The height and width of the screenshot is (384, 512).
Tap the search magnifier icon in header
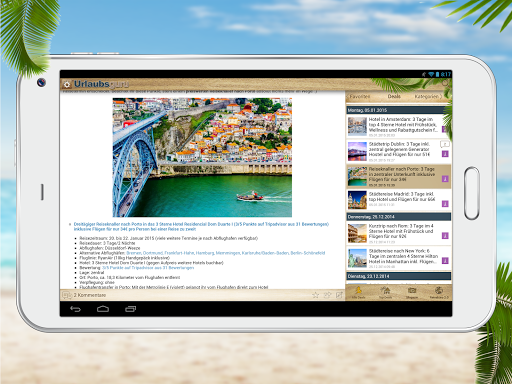(445, 83)
